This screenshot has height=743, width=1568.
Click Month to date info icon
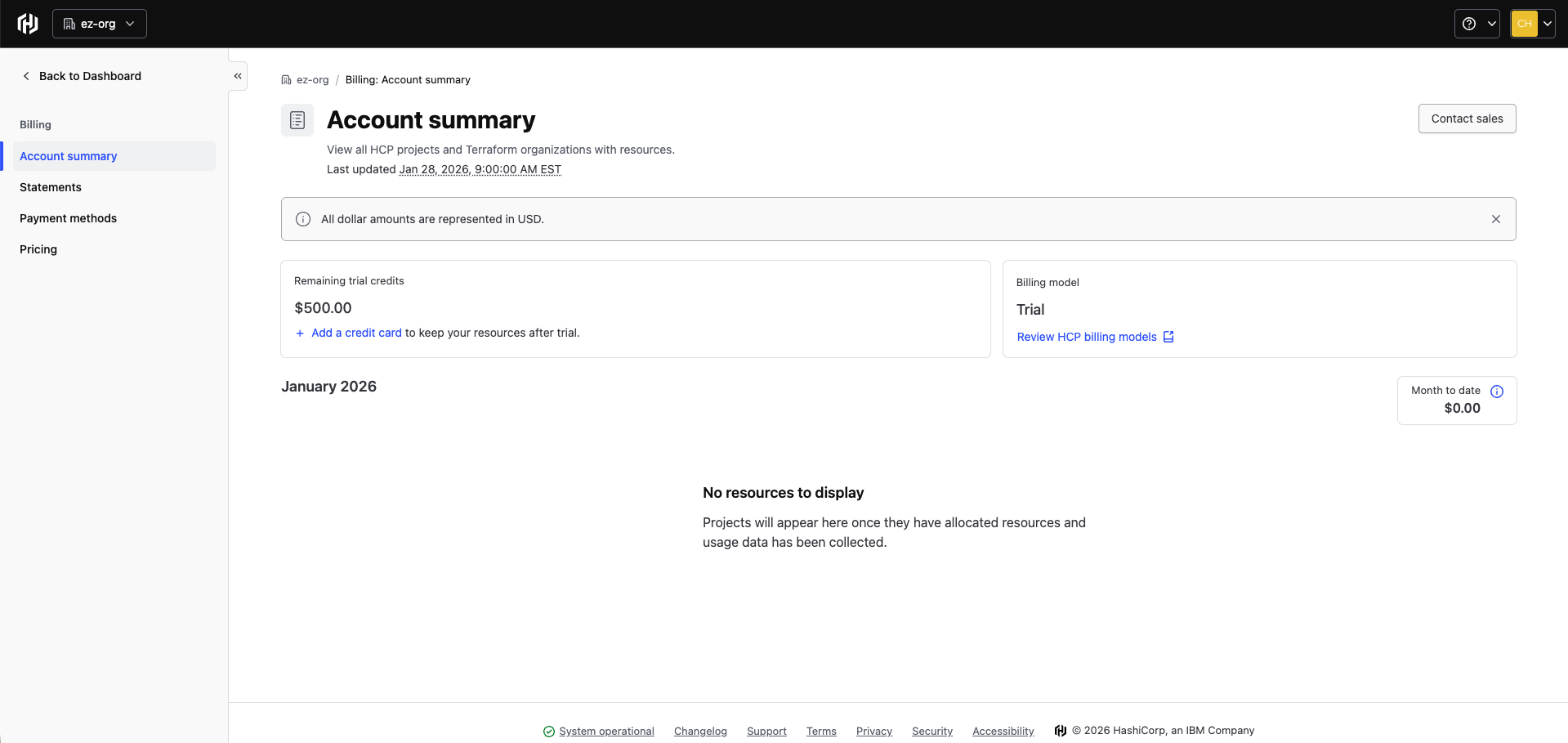point(1497,392)
